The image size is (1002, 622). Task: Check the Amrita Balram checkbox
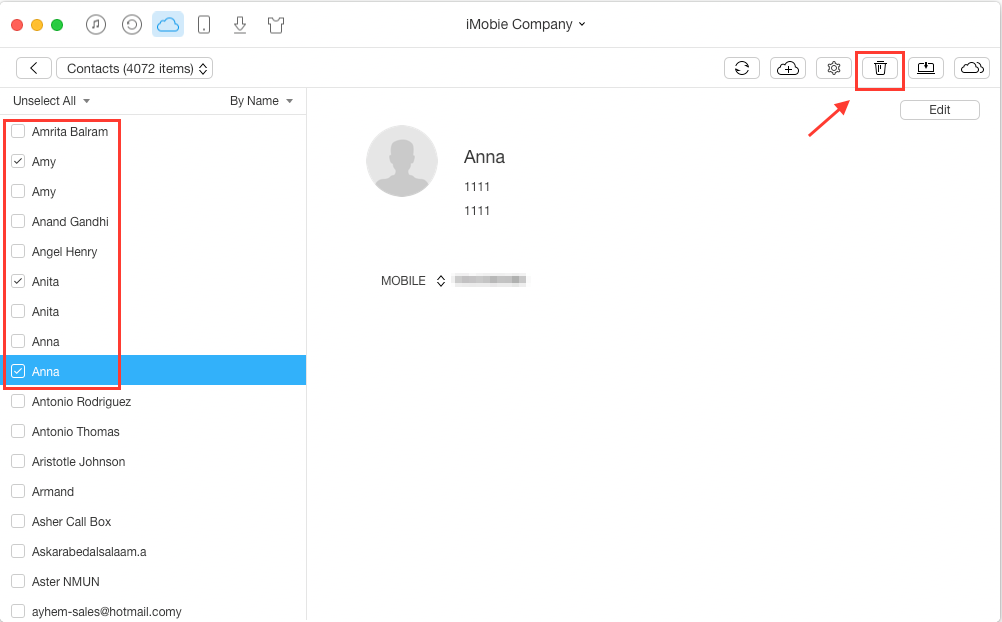click(x=18, y=131)
